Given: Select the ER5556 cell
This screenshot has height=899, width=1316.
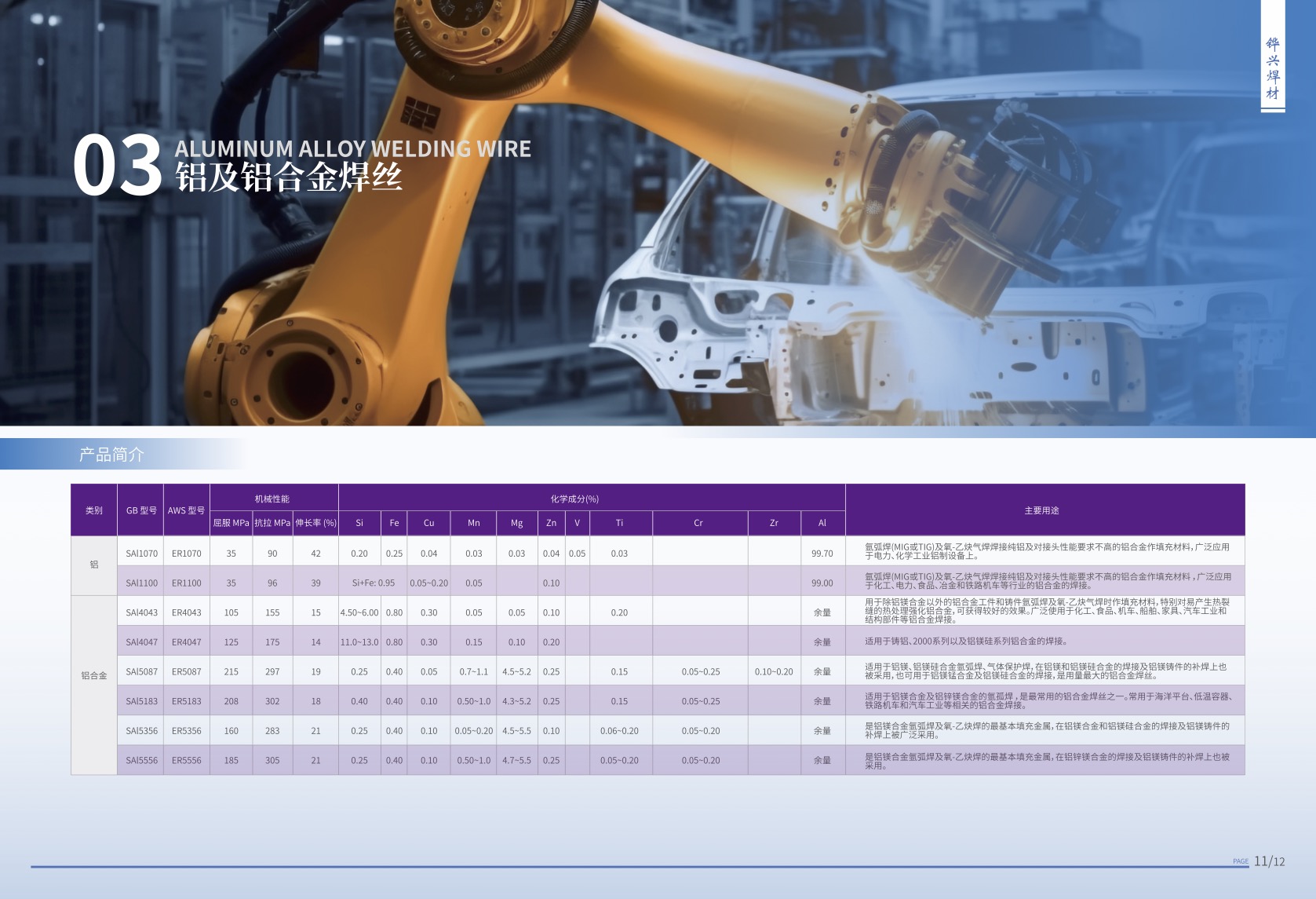Looking at the screenshot, I should click(186, 760).
